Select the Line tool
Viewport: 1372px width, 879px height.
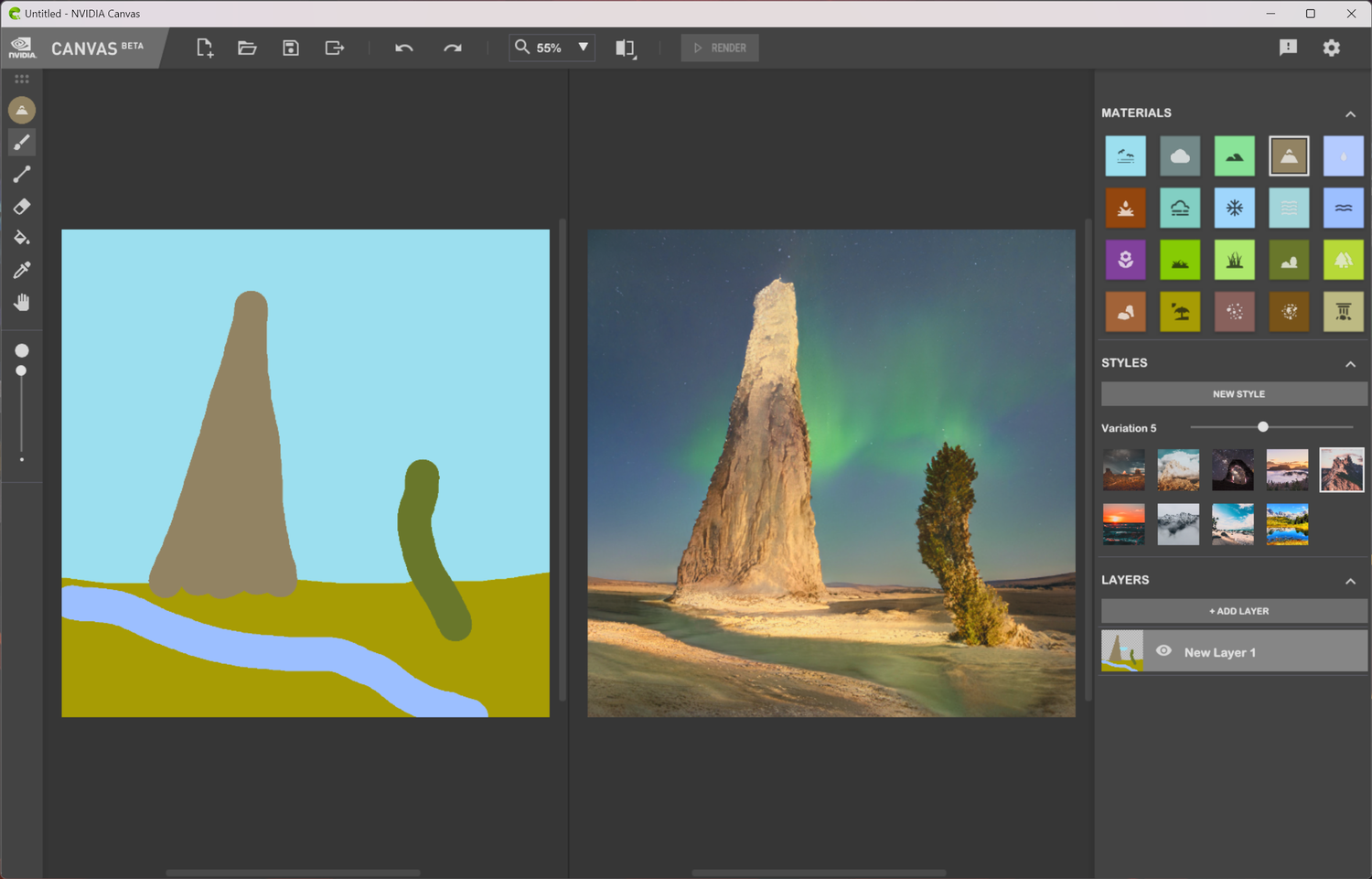[22, 175]
